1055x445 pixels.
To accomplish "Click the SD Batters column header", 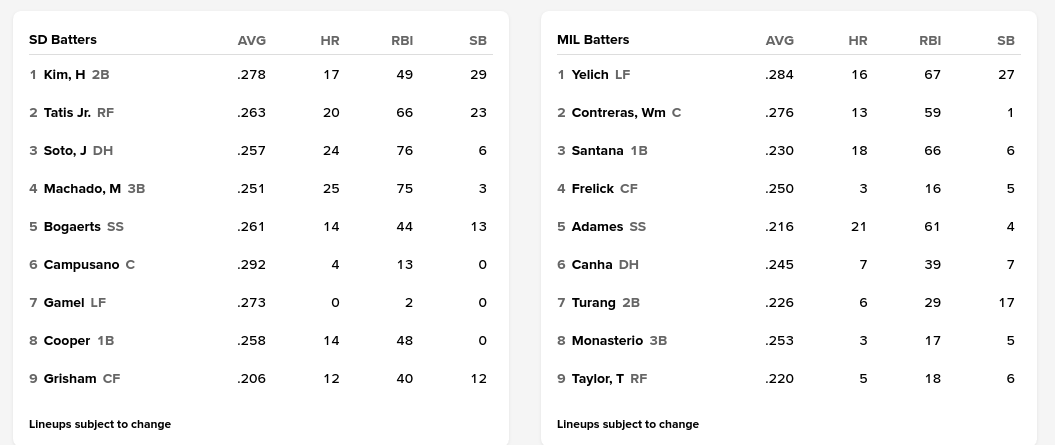I will coord(63,40).
